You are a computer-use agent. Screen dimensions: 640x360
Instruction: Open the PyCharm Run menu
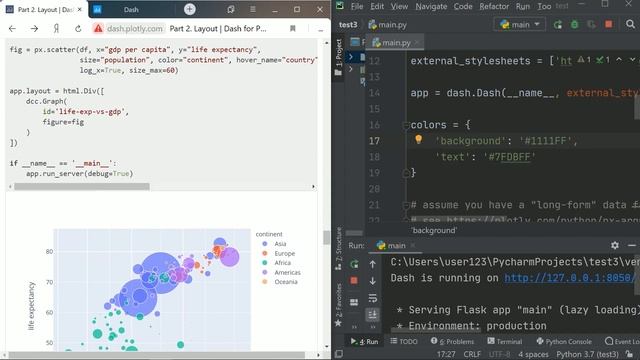522,6
